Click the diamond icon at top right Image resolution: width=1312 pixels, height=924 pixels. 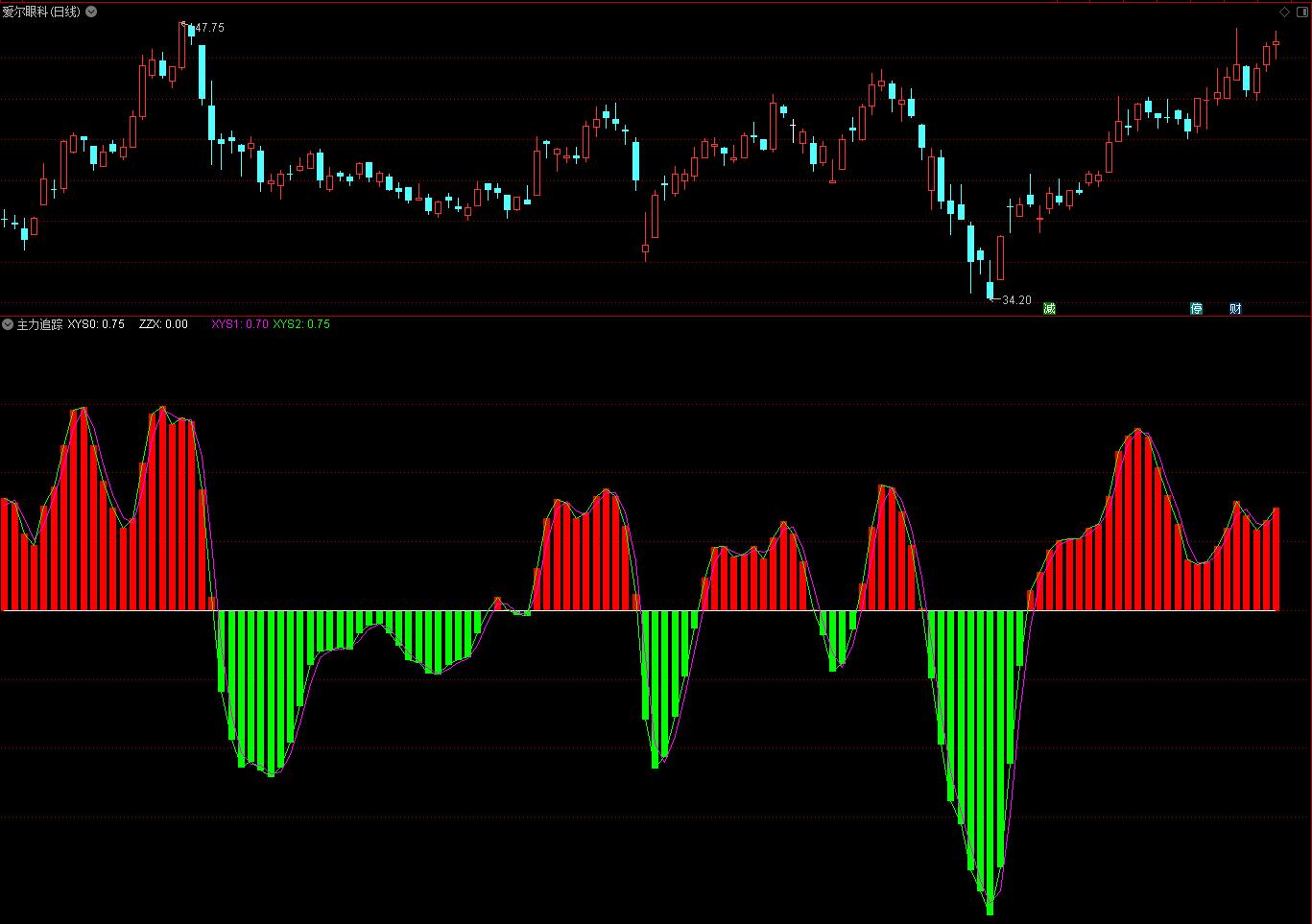click(1285, 12)
